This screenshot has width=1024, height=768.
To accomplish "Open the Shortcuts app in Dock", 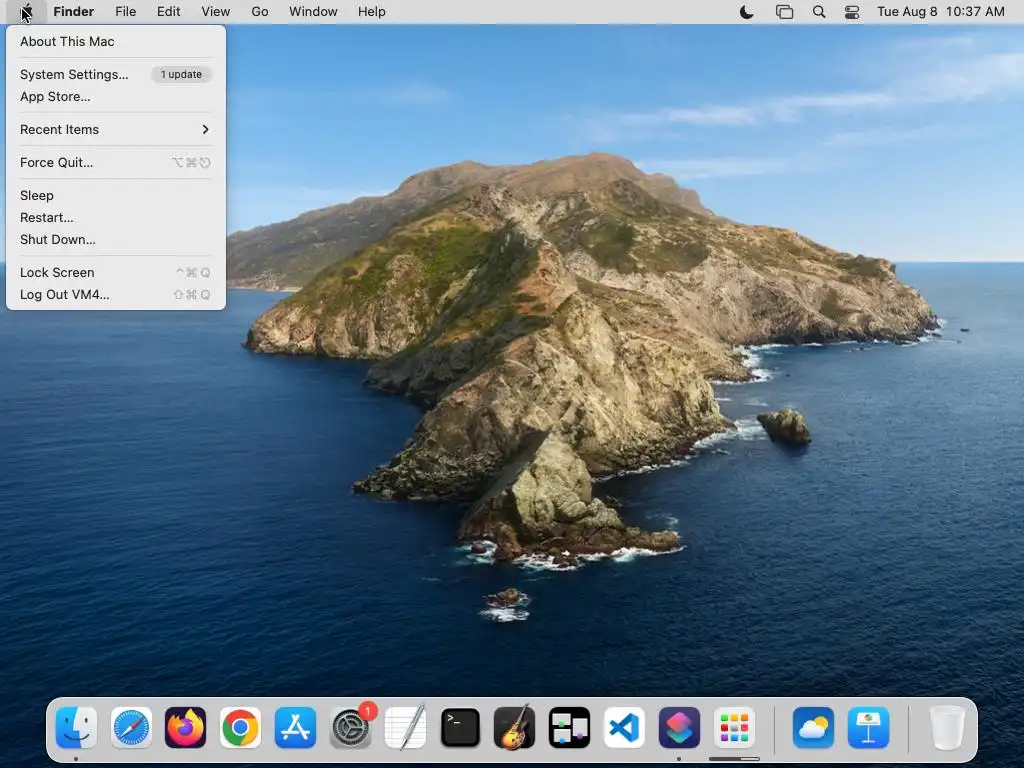I will [x=679, y=728].
